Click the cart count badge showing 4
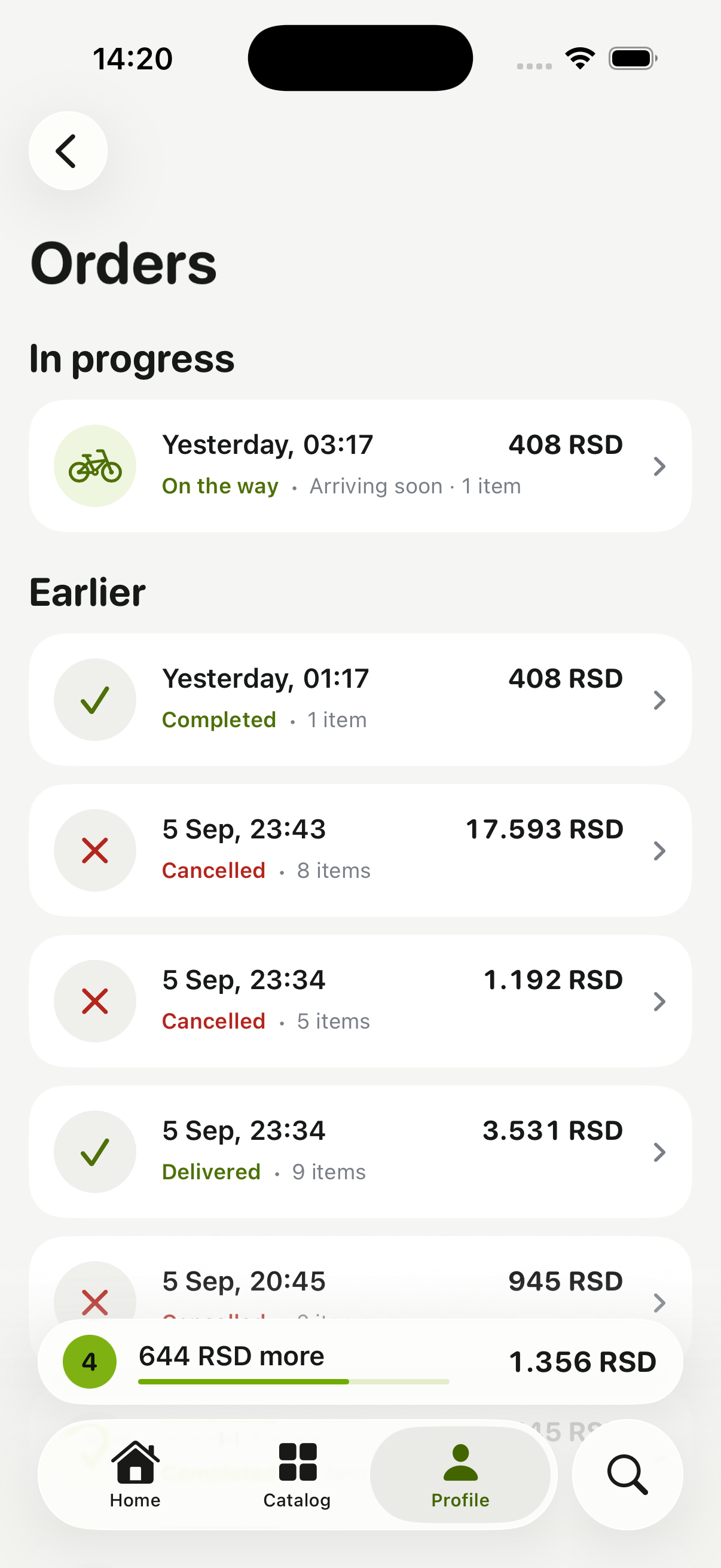Viewport: 721px width, 1568px height. coord(90,1362)
